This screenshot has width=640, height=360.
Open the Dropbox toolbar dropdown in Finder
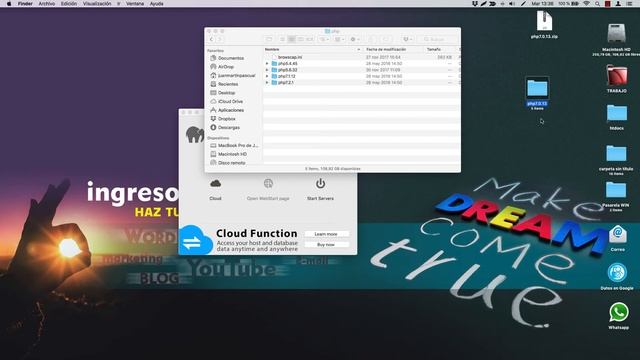(407, 39)
